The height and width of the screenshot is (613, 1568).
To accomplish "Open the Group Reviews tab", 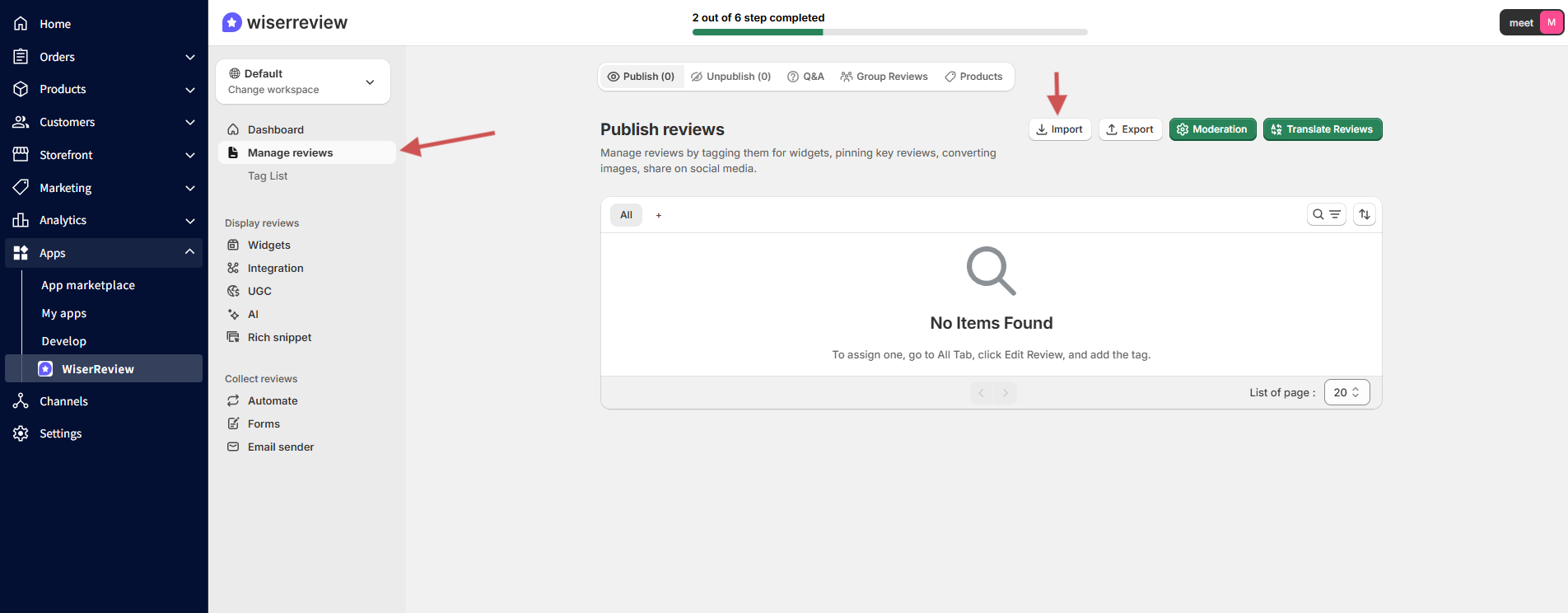I will pos(884,77).
